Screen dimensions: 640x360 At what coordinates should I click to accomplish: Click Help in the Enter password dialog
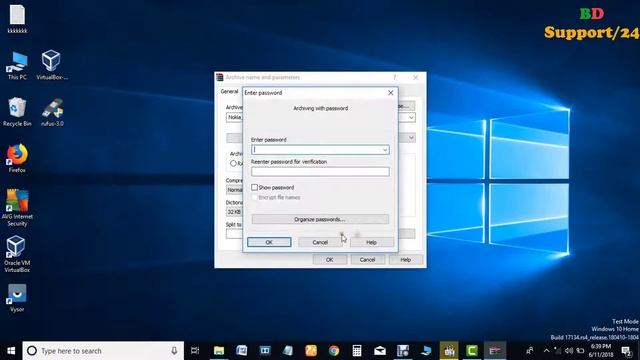pos(371,242)
